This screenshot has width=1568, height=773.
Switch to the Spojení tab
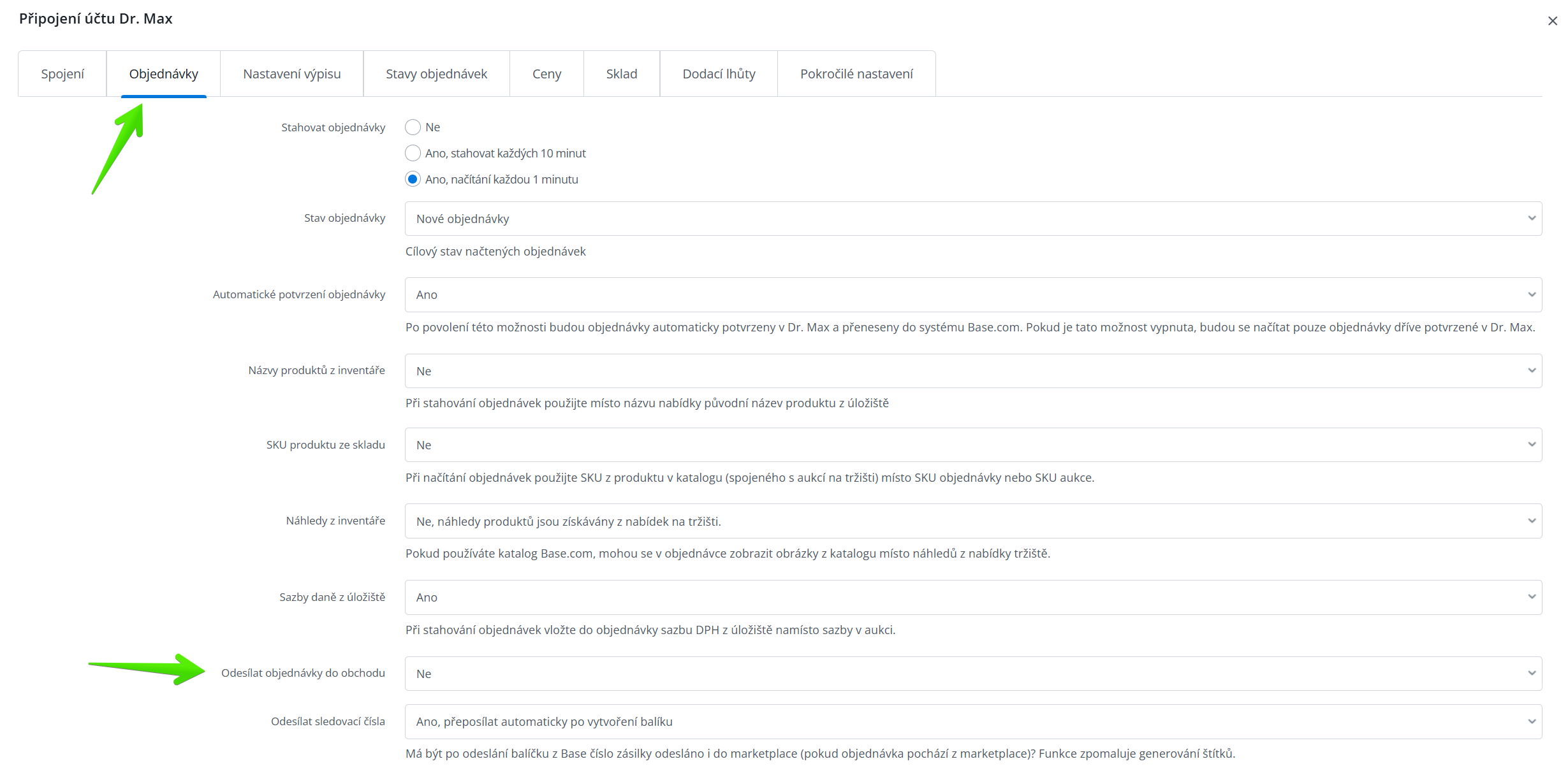(62, 74)
